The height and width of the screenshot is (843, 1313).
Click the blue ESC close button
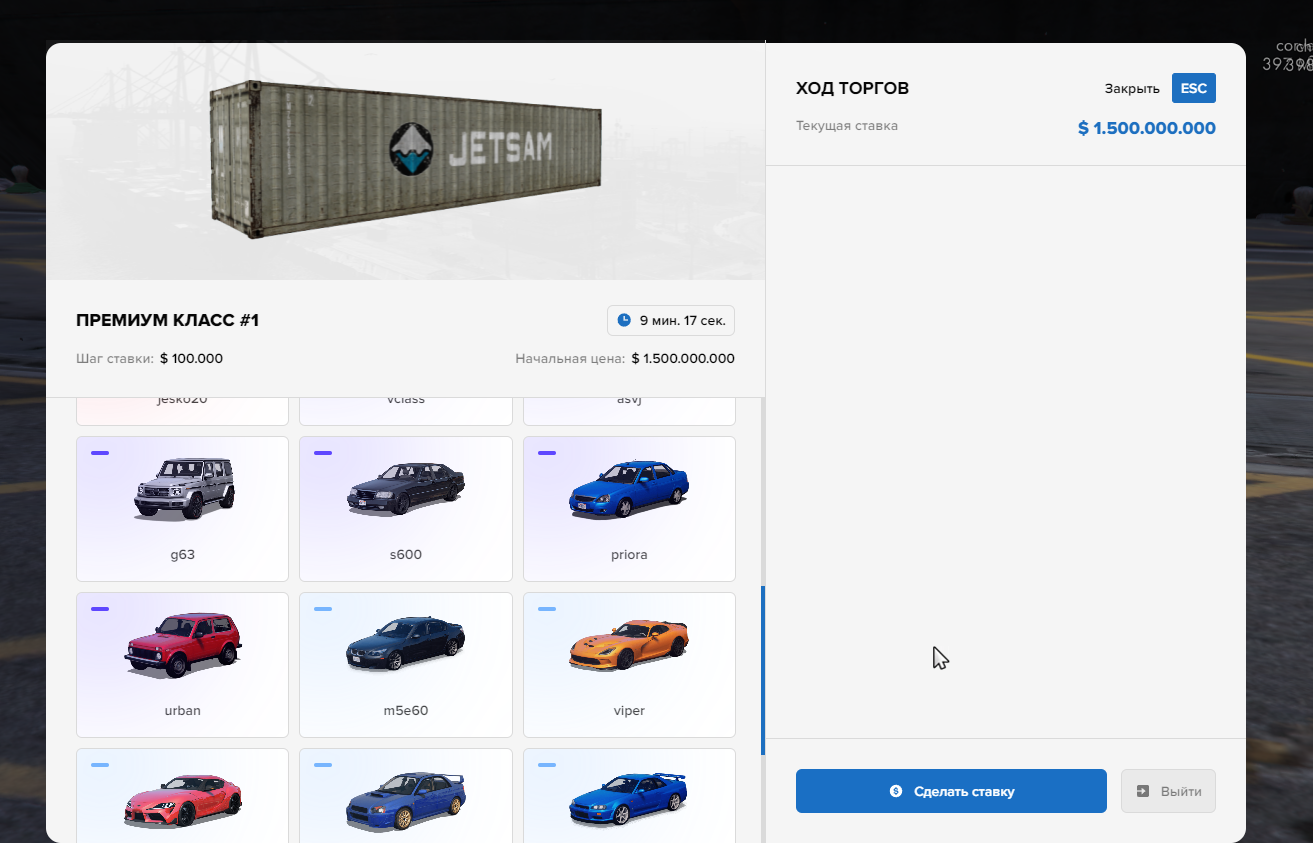(x=1193, y=88)
